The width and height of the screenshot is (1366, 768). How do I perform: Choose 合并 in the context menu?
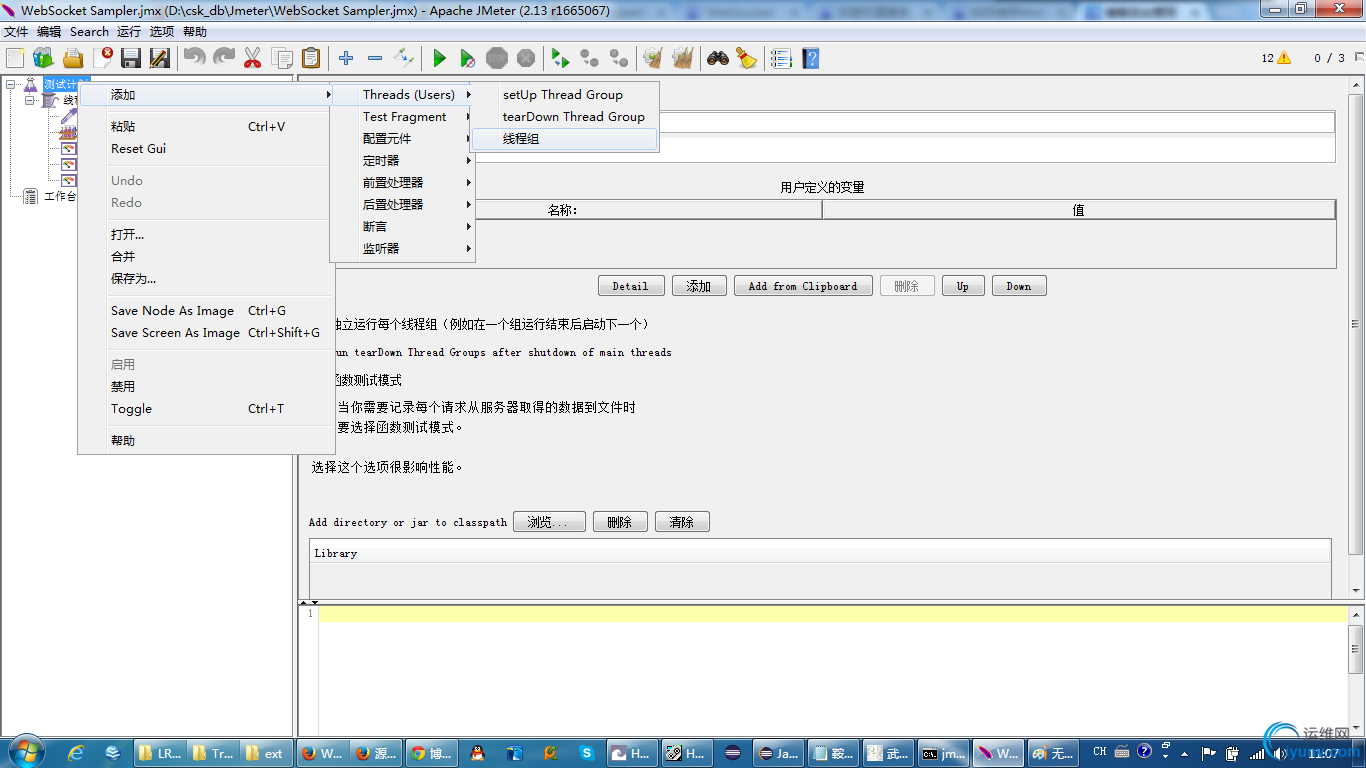click(206, 257)
